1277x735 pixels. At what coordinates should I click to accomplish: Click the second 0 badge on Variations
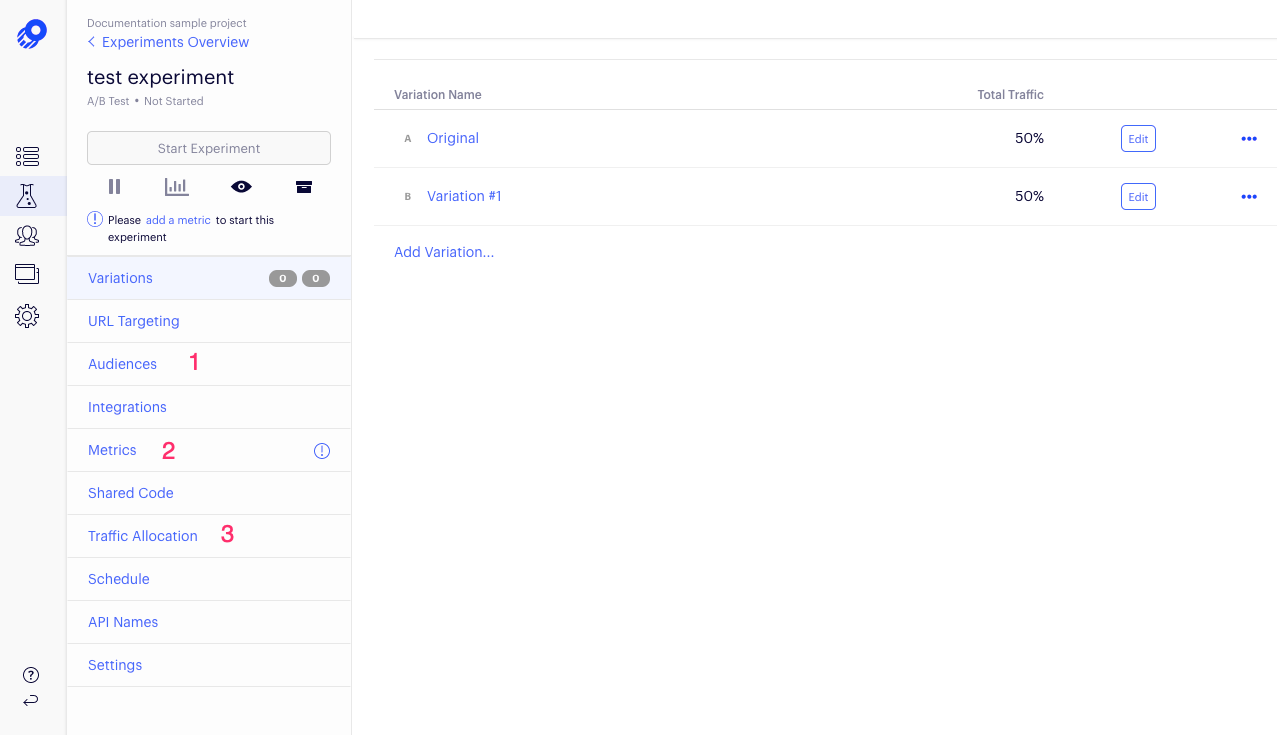tap(316, 279)
